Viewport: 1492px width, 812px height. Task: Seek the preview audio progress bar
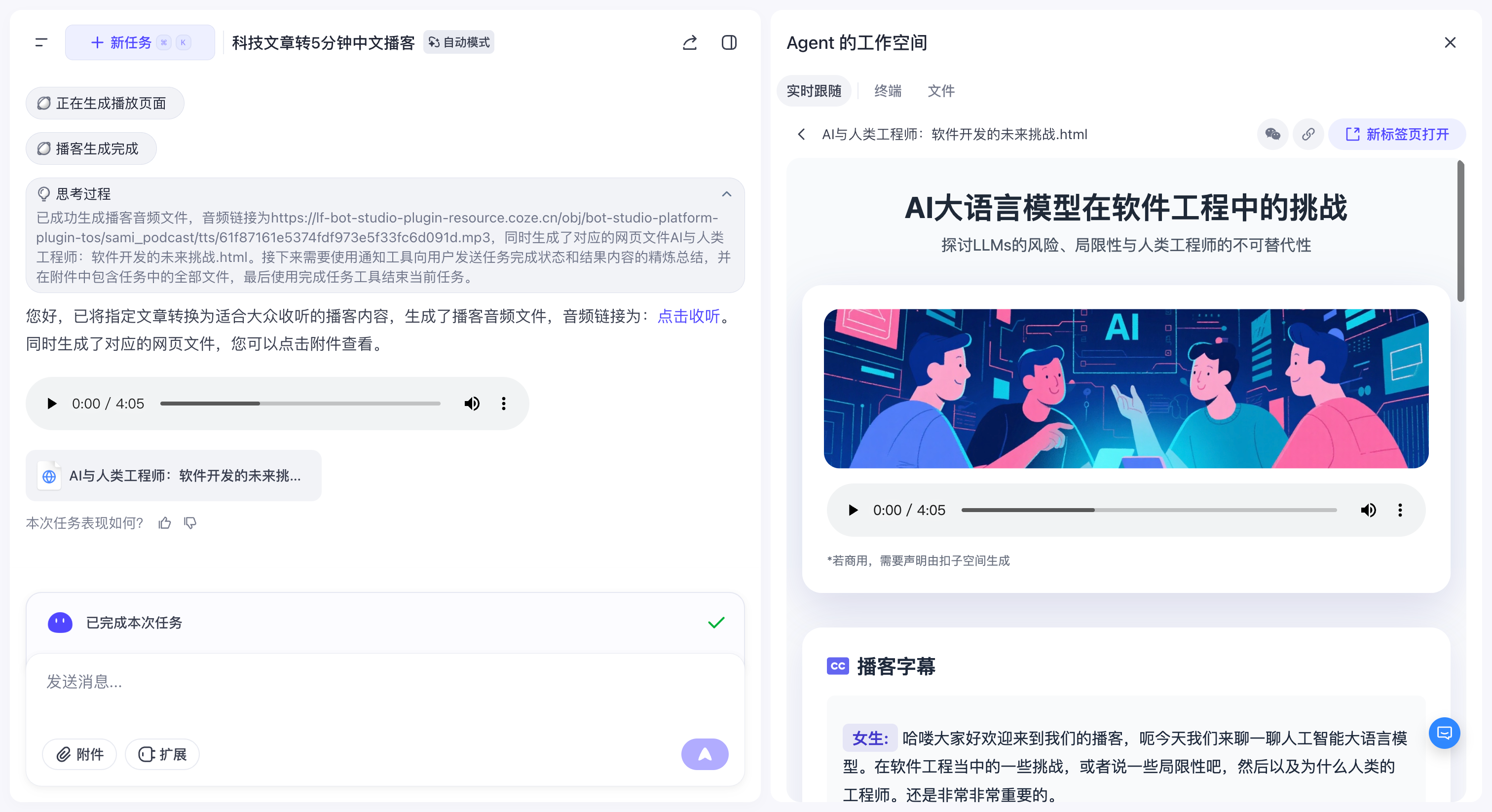point(1149,510)
